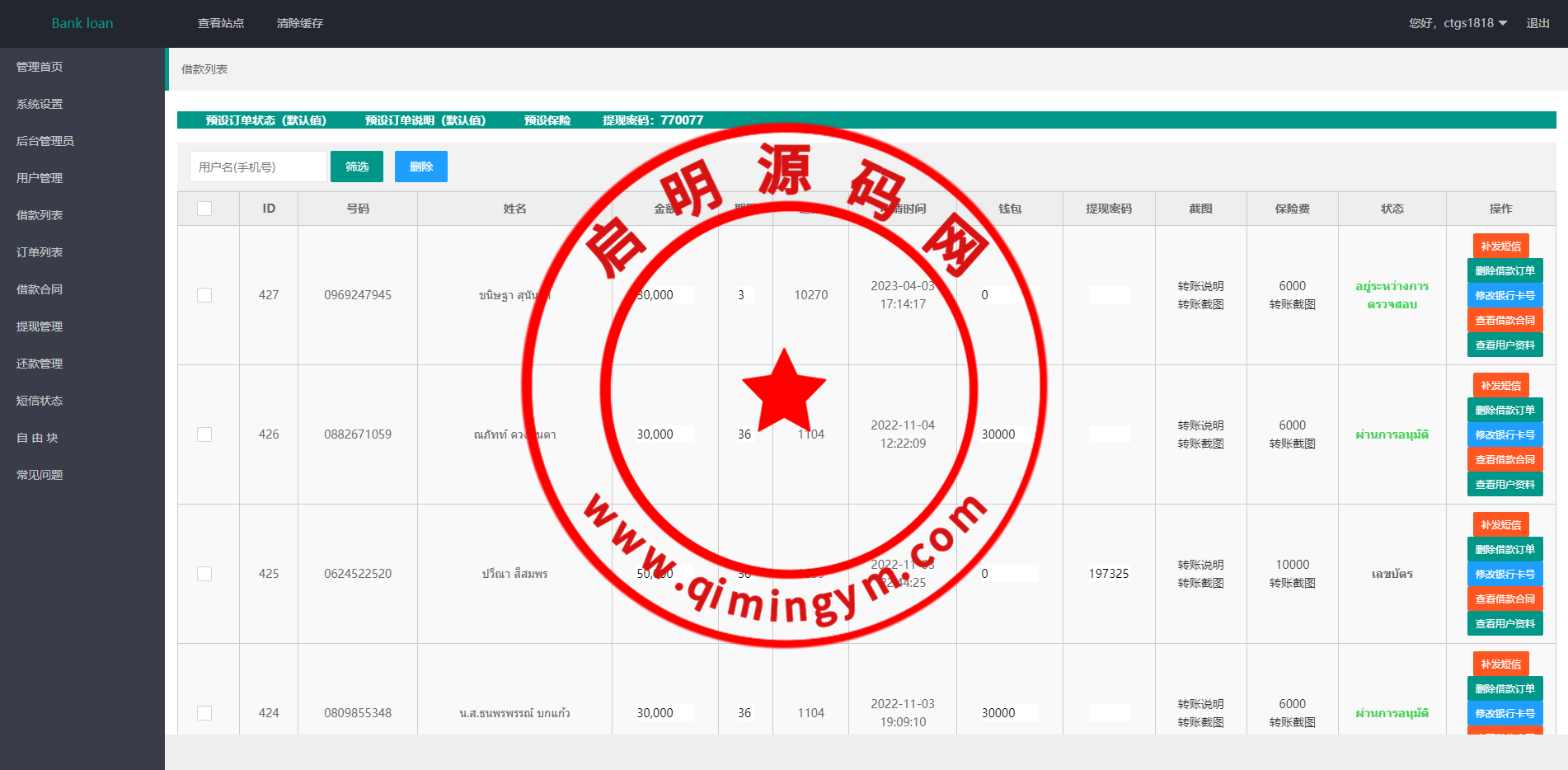Log out using the 退出 link
The image size is (1568, 770).
click(1537, 23)
